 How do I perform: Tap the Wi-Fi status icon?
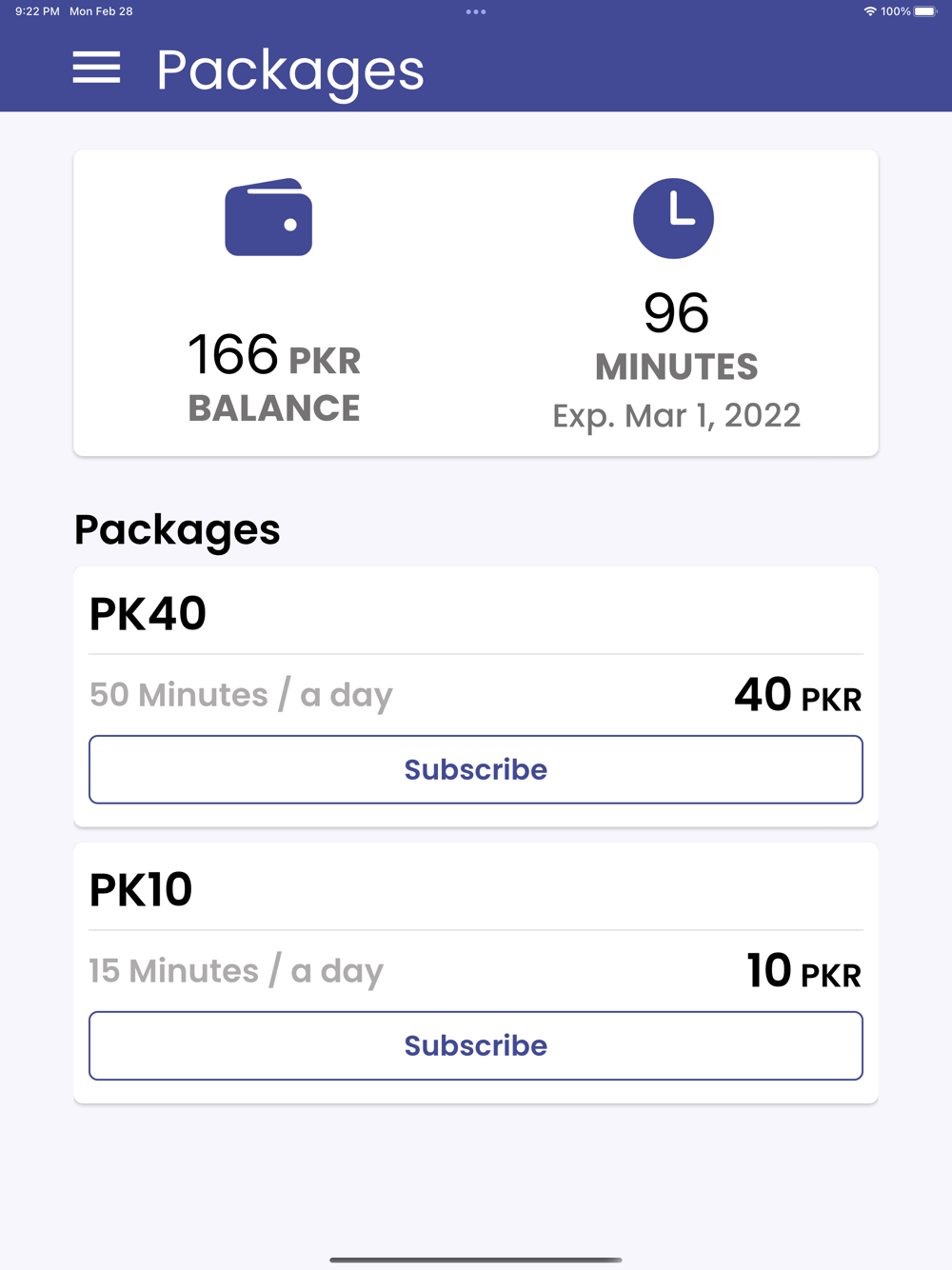[x=869, y=11]
